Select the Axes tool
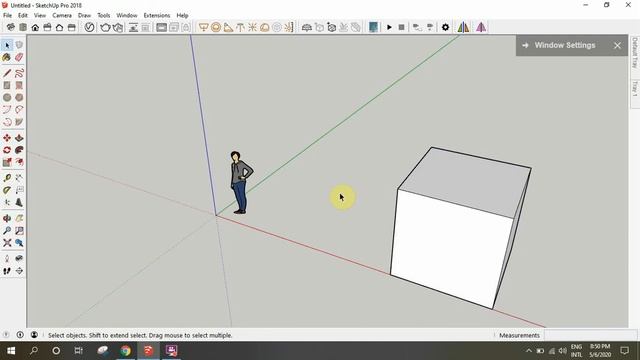Image resolution: width=640 pixels, height=360 pixels. [7, 202]
